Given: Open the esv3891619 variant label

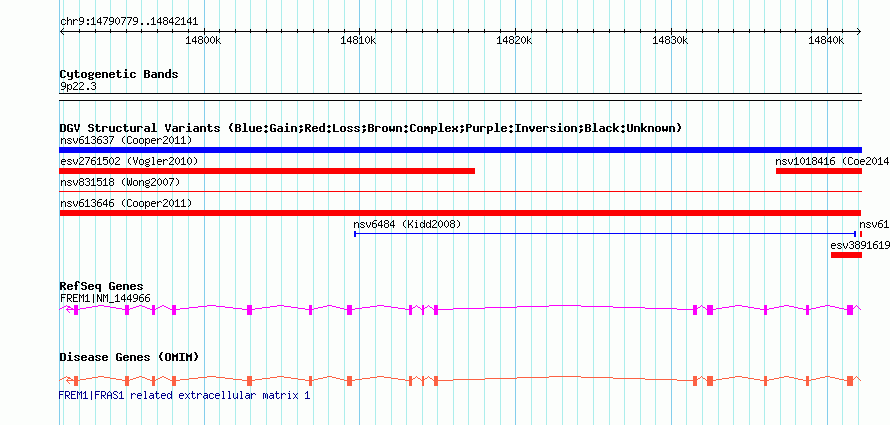Looking at the screenshot, I should 859,245.
